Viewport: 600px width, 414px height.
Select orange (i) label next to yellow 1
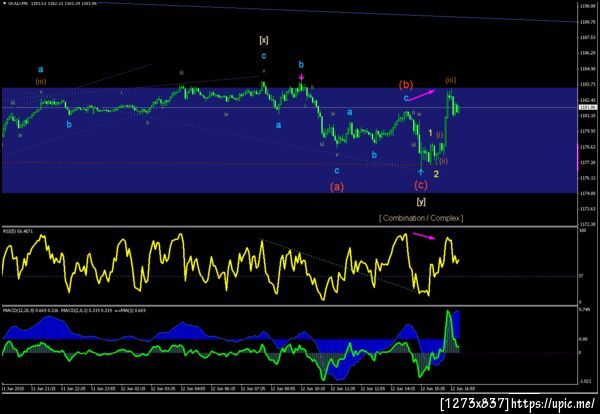pos(440,135)
